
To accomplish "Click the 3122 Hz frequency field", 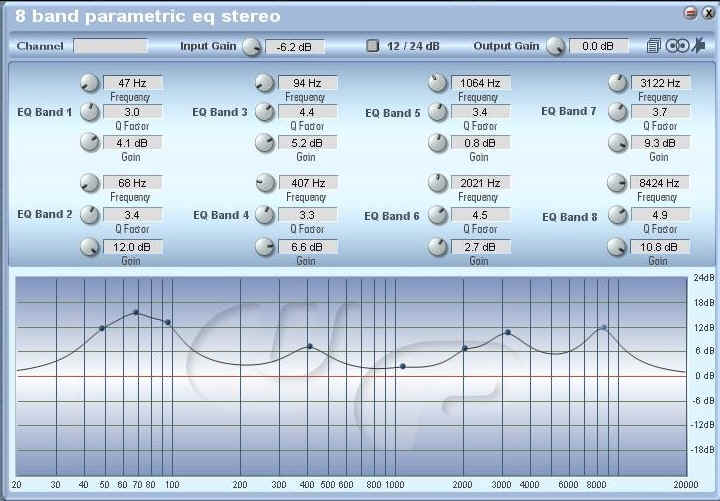I will pyautogui.click(x=661, y=83).
